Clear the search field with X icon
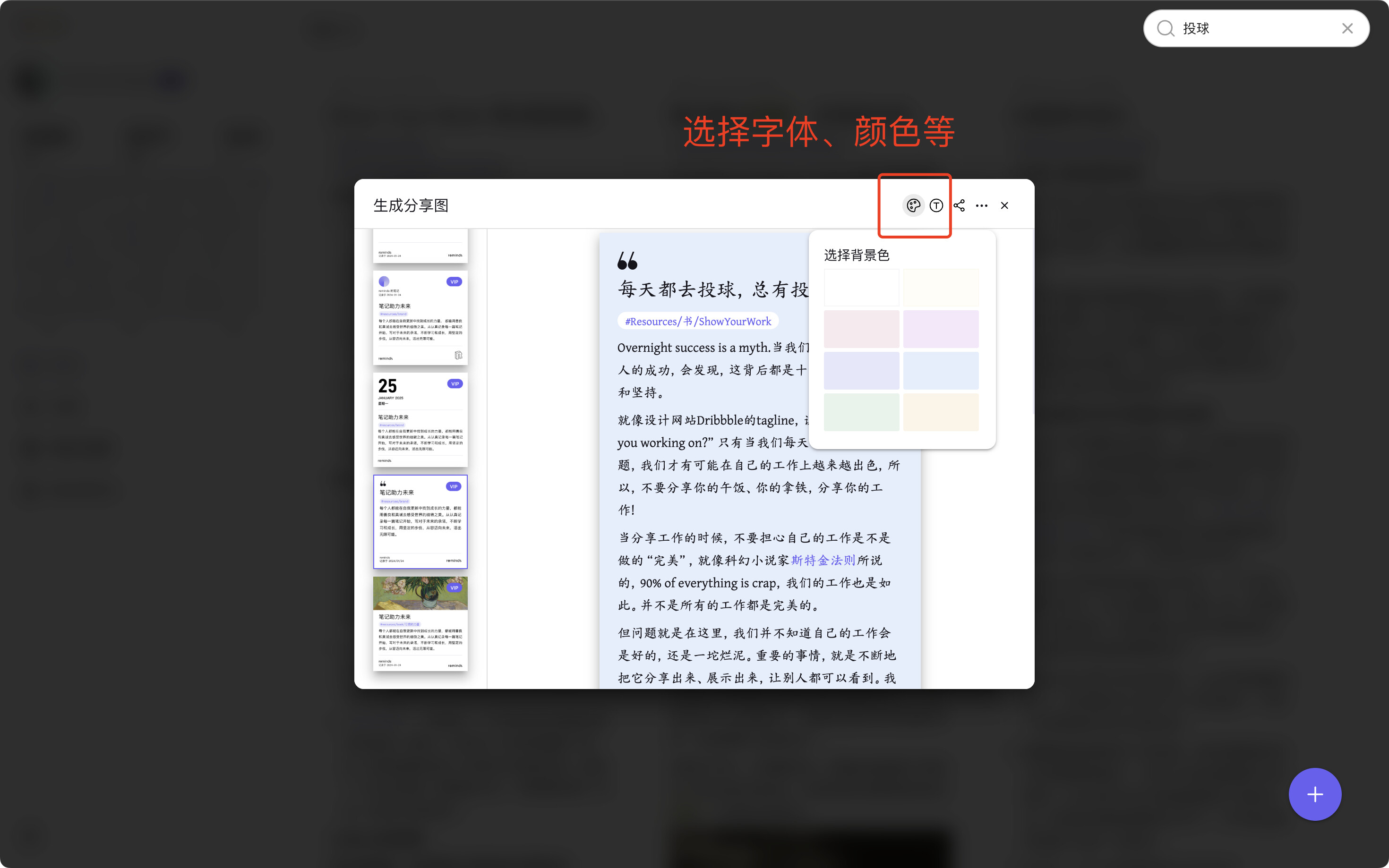1389x868 pixels. point(1347,29)
